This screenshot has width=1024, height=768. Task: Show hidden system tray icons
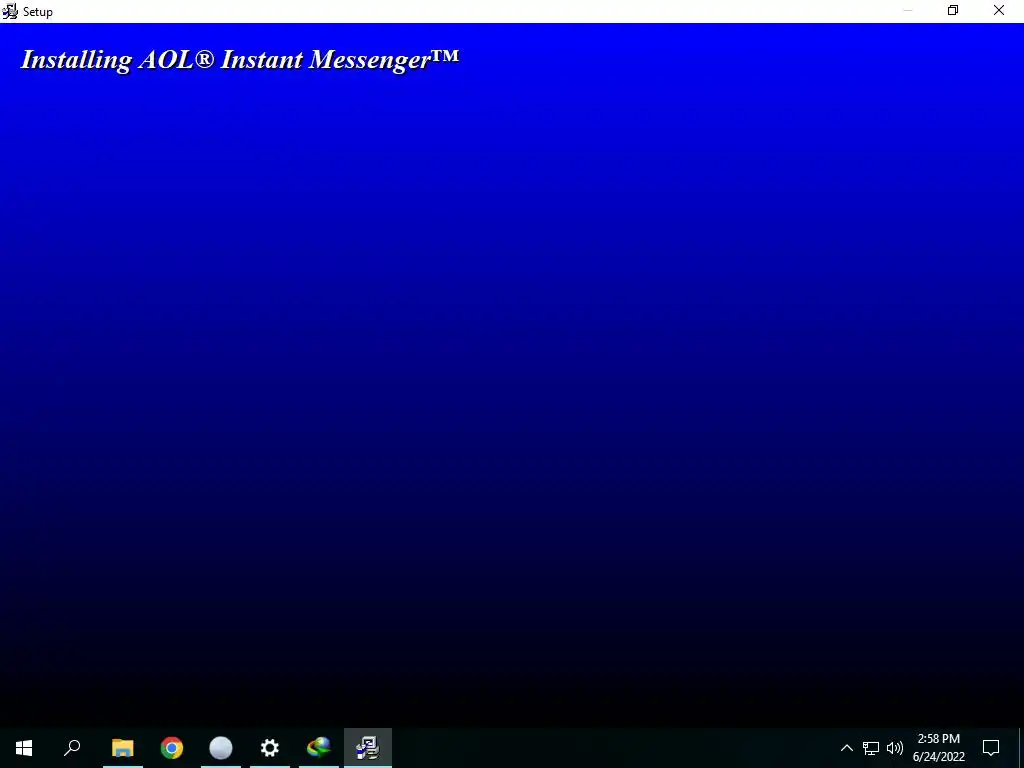[x=846, y=748]
